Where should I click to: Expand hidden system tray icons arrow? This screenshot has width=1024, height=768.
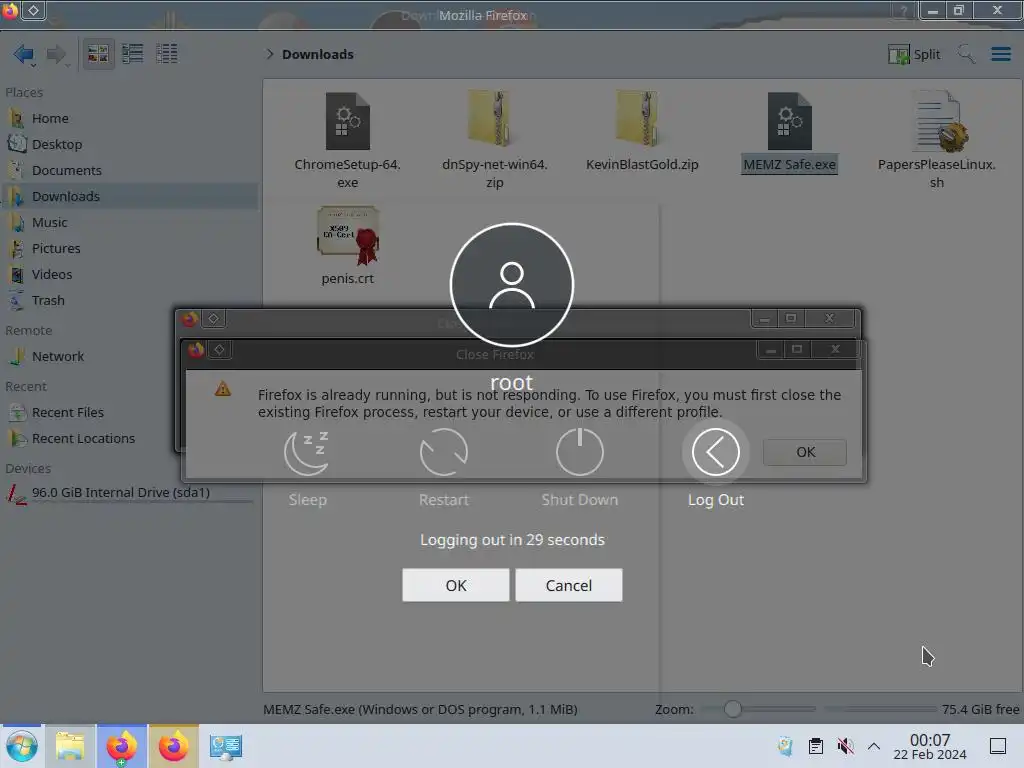tap(874, 746)
